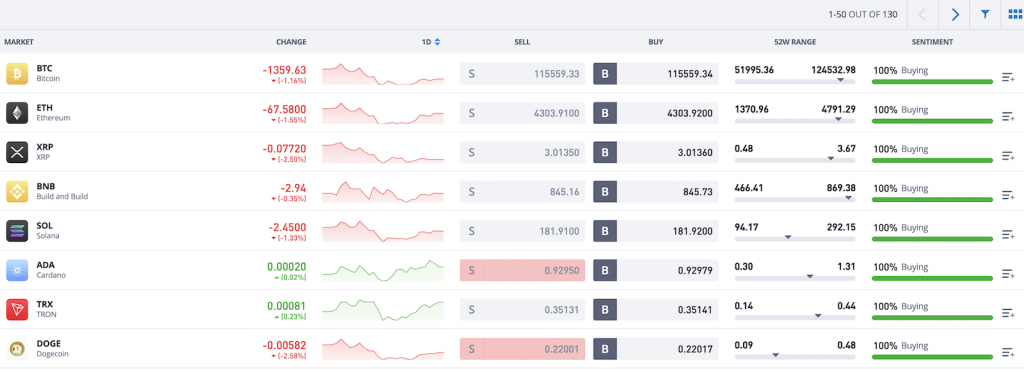The width and height of the screenshot is (1024, 372).
Task: Click the BTC 52-week range bar
Action: coord(795,82)
